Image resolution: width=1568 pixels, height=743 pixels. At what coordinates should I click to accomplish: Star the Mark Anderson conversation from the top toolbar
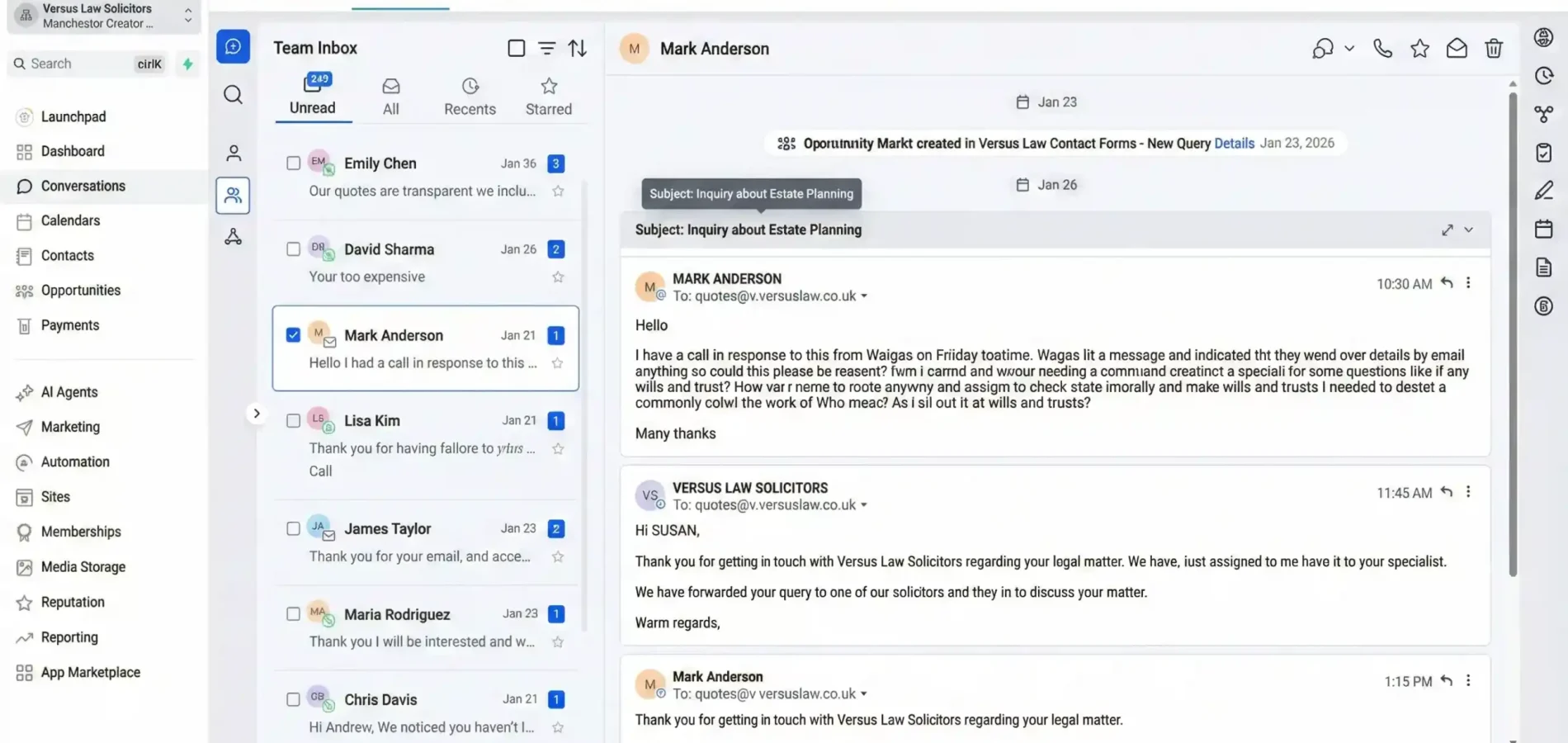pos(1419,48)
